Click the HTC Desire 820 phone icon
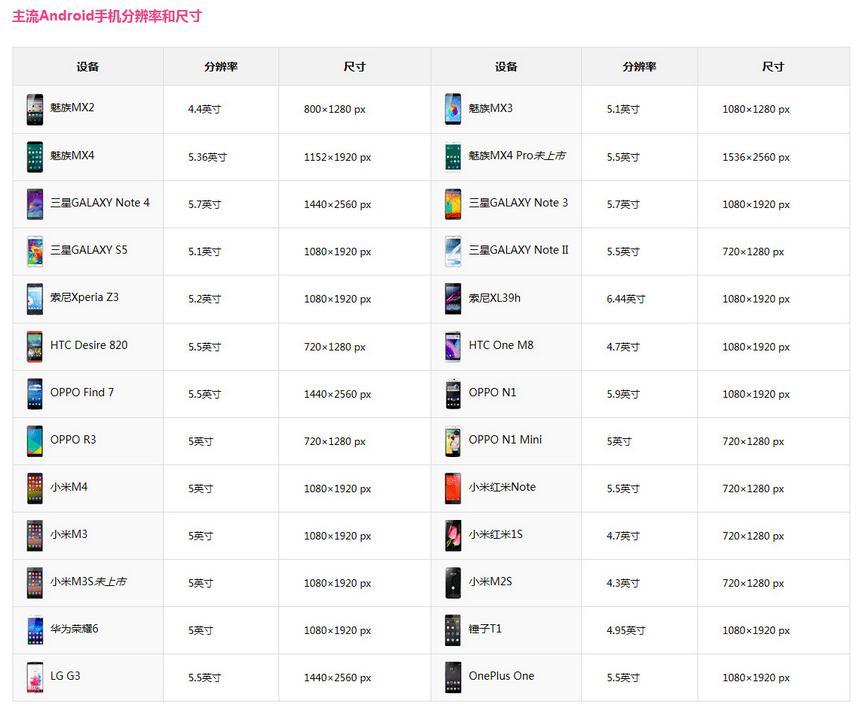The width and height of the screenshot is (865, 722). [35, 346]
